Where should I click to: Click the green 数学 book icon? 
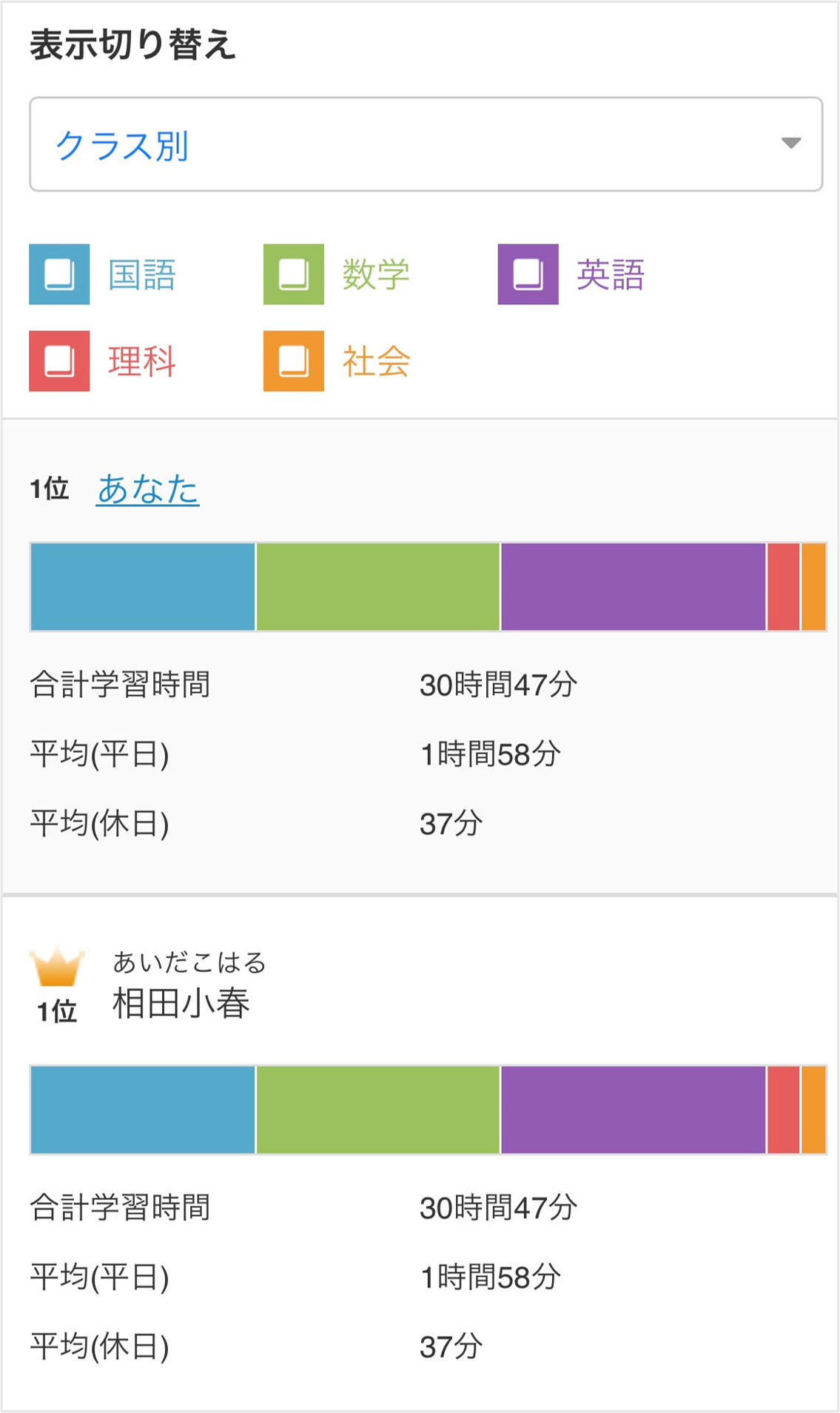click(x=294, y=274)
